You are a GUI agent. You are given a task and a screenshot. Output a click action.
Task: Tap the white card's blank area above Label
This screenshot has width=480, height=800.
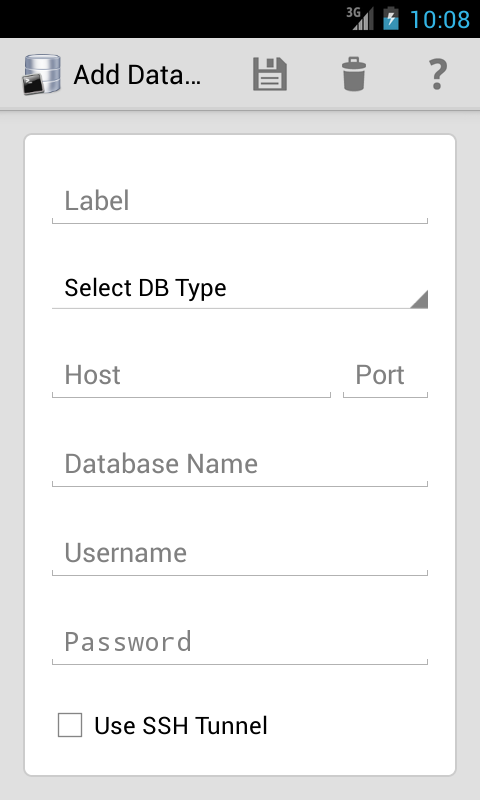pyautogui.click(x=240, y=156)
